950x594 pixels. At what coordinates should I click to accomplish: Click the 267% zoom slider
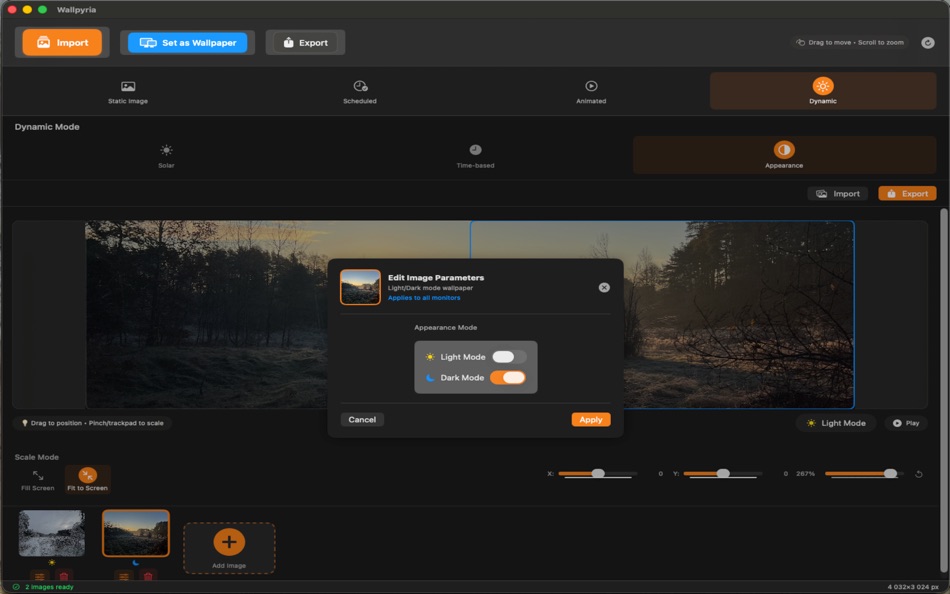pos(864,473)
